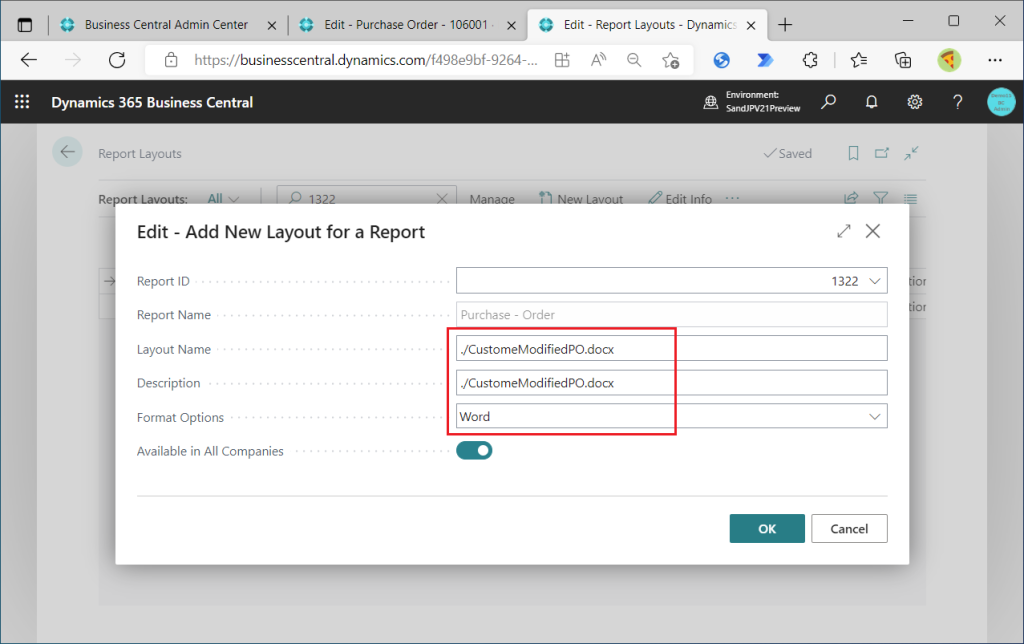Click the Description input field
The height and width of the screenshot is (644, 1024).
coord(671,383)
